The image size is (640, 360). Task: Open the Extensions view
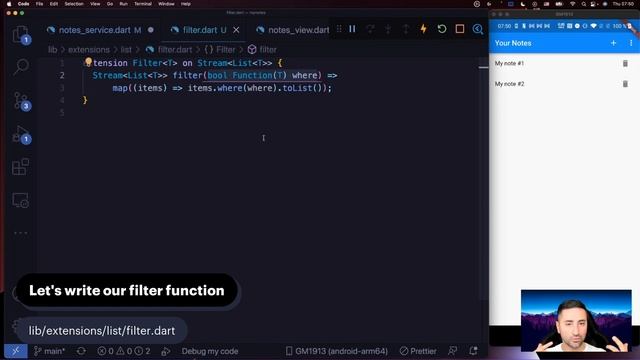pos(20,167)
